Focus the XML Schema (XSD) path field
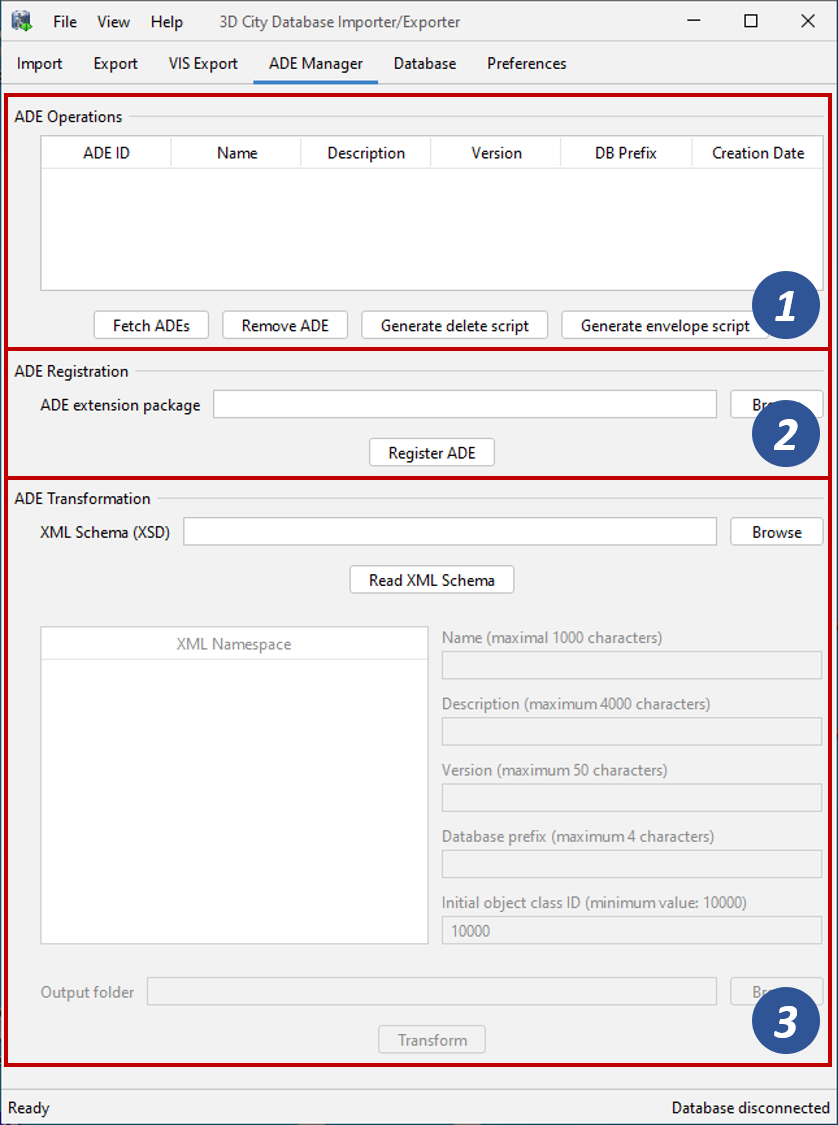The image size is (838, 1125). (450, 532)
